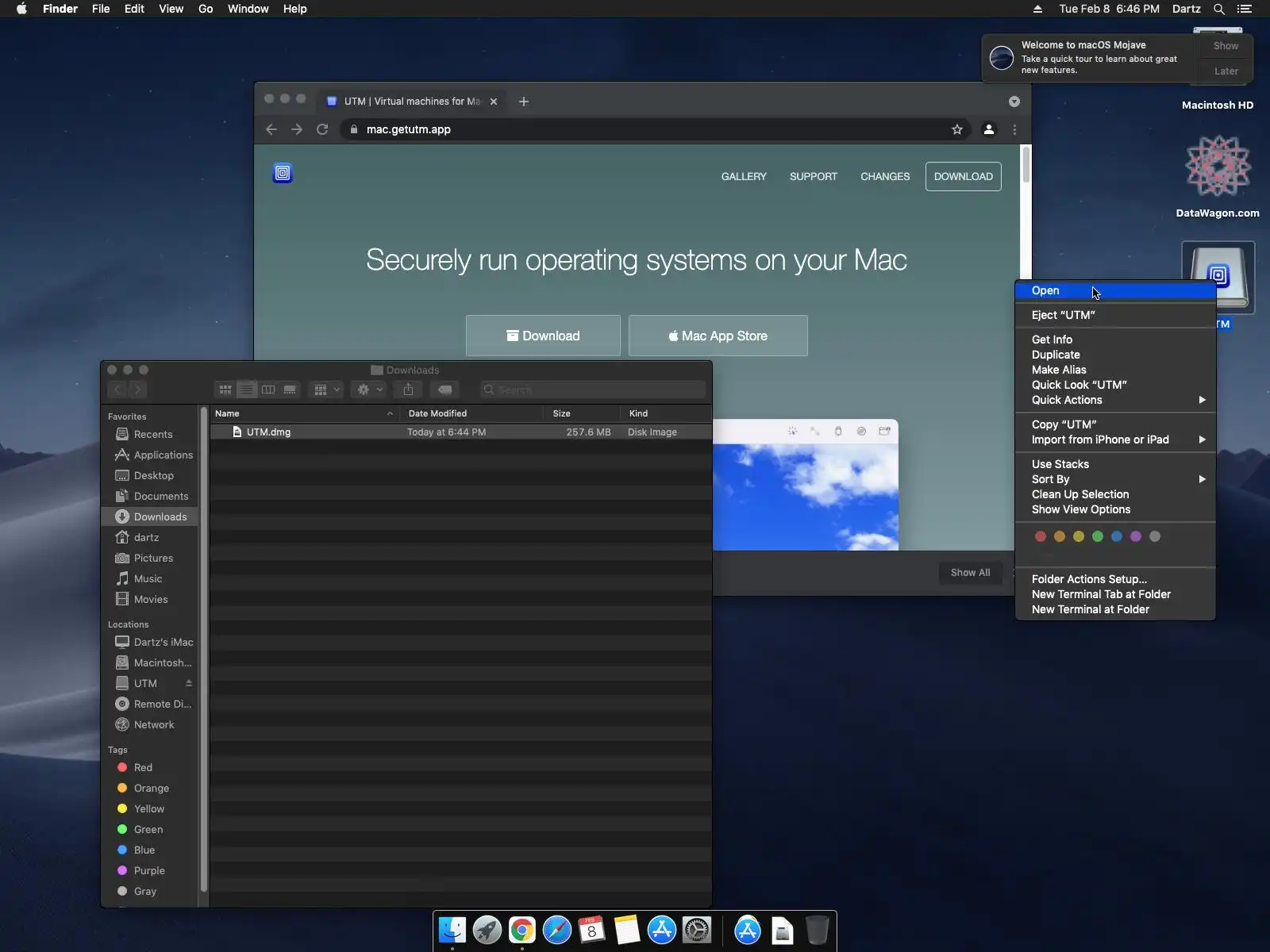Click the Finder Edit Tags button
The width and height of the screenshot is (1270, 952).
[445, 390]
